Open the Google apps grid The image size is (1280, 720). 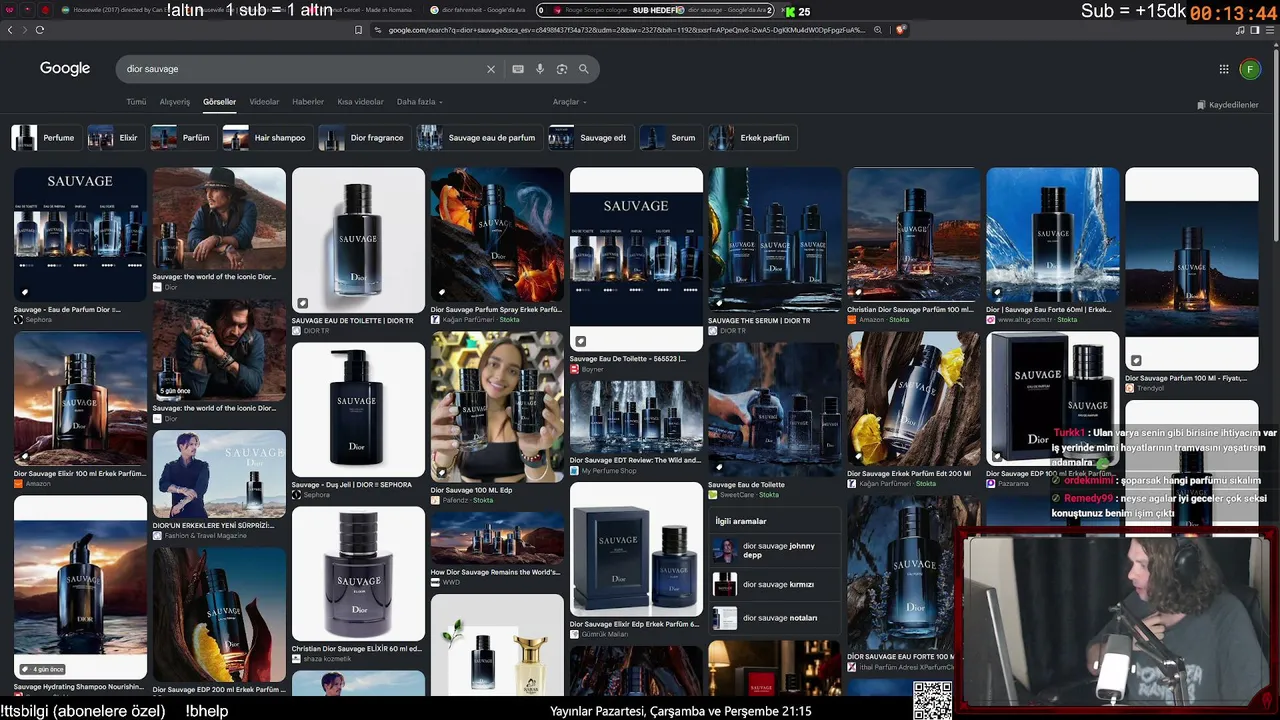point(1224,69)
